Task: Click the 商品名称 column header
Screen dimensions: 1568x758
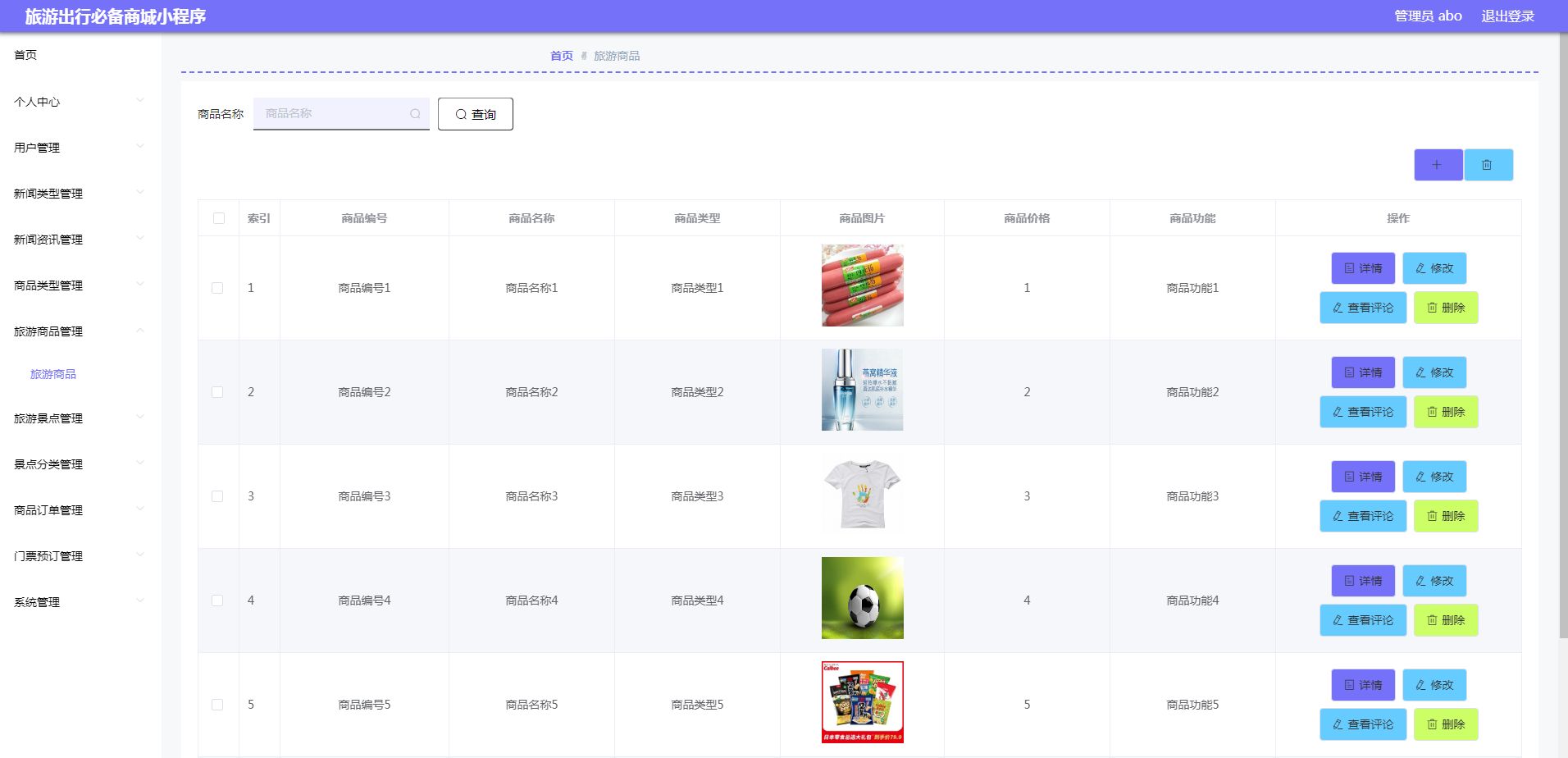Action: 531,218
